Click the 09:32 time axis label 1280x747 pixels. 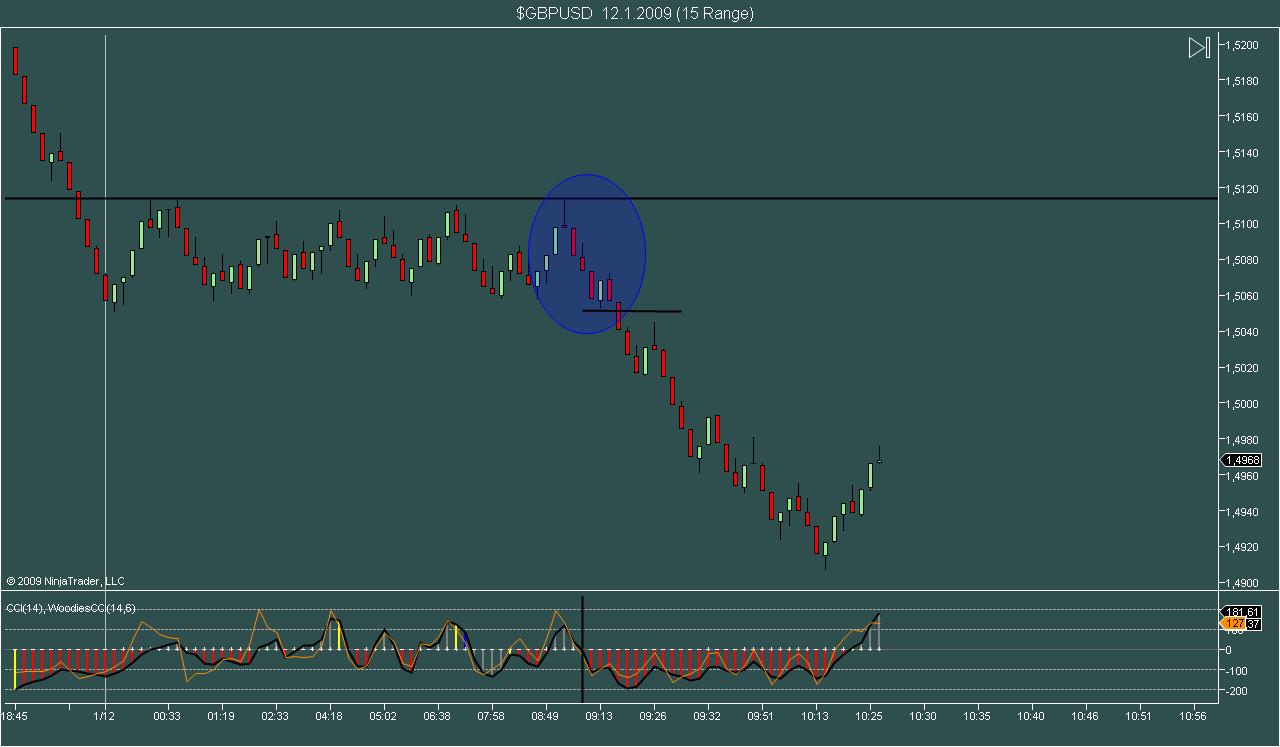pyautogui.click(x=707, y=716)
